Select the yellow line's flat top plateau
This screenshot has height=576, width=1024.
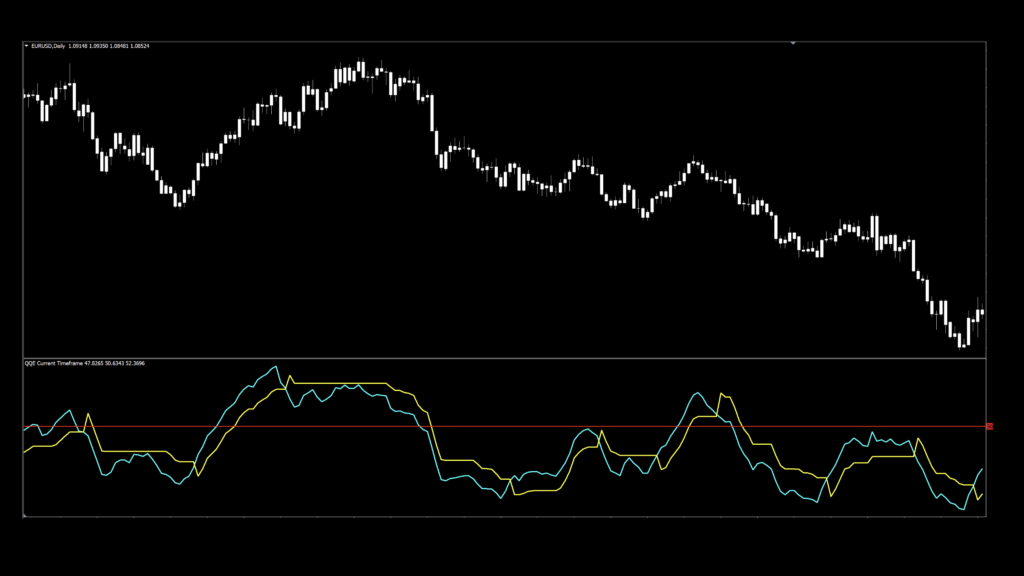(340, 383)
